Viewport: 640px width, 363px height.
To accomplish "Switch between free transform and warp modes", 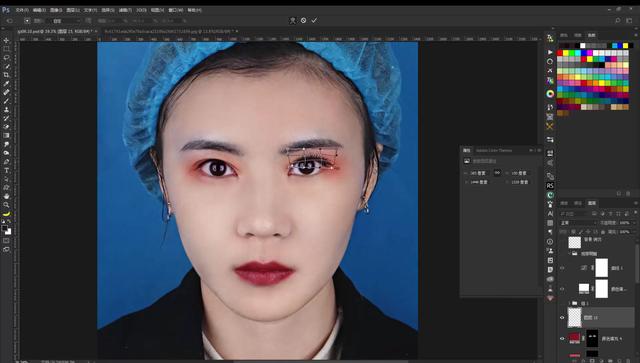I will [x=293, y=20].
